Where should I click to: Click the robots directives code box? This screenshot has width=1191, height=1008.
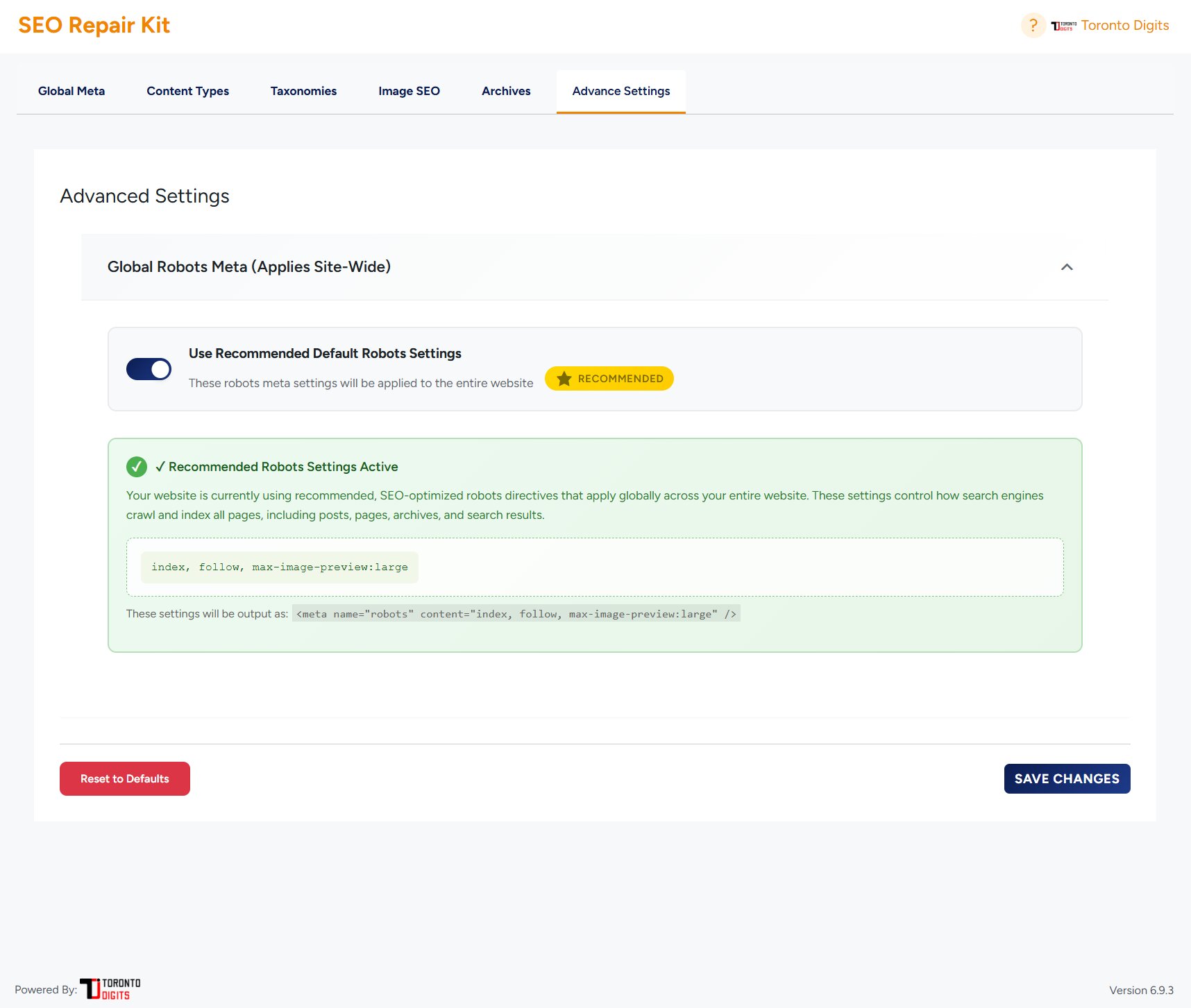pos(280,567)
